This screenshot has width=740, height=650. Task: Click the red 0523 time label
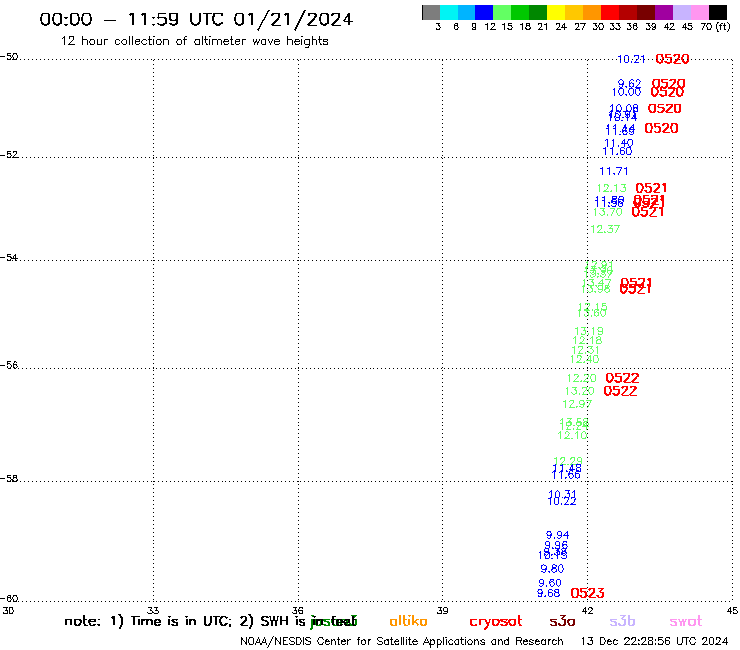[587, 593]
